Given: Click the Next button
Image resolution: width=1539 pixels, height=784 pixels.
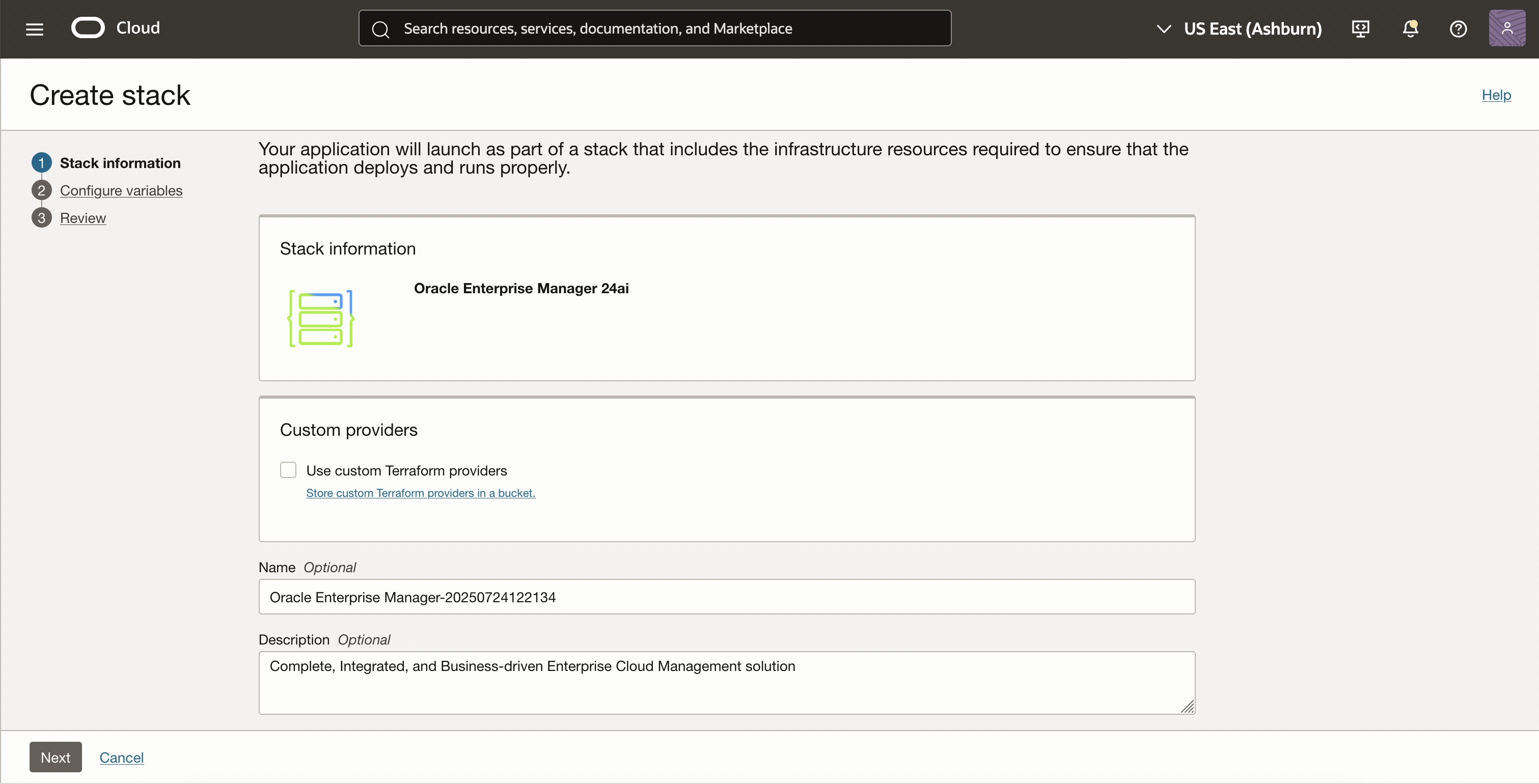Looking at the screenshot, I should click(x=55, y=757).
